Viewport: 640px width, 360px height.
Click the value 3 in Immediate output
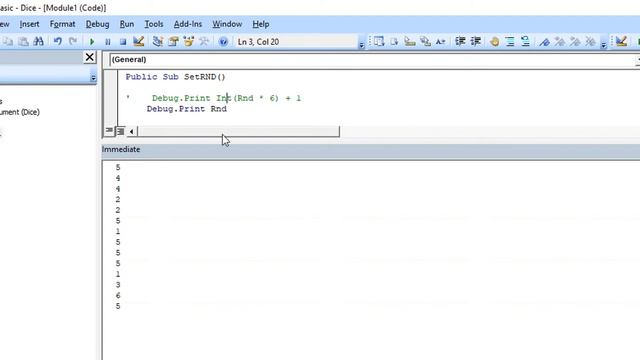click(118, 285)
